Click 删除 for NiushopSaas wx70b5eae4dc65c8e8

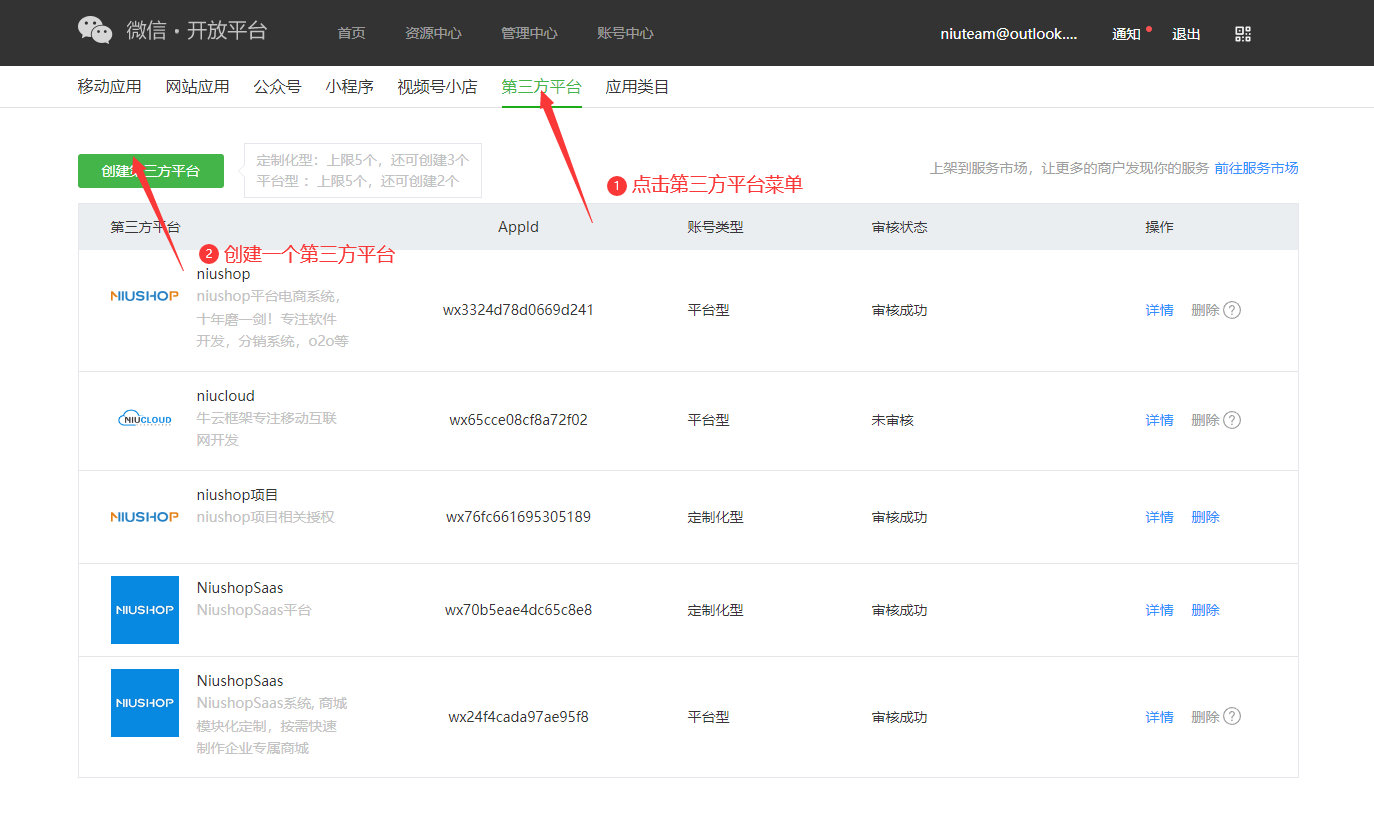click(x=1205, y=610)
